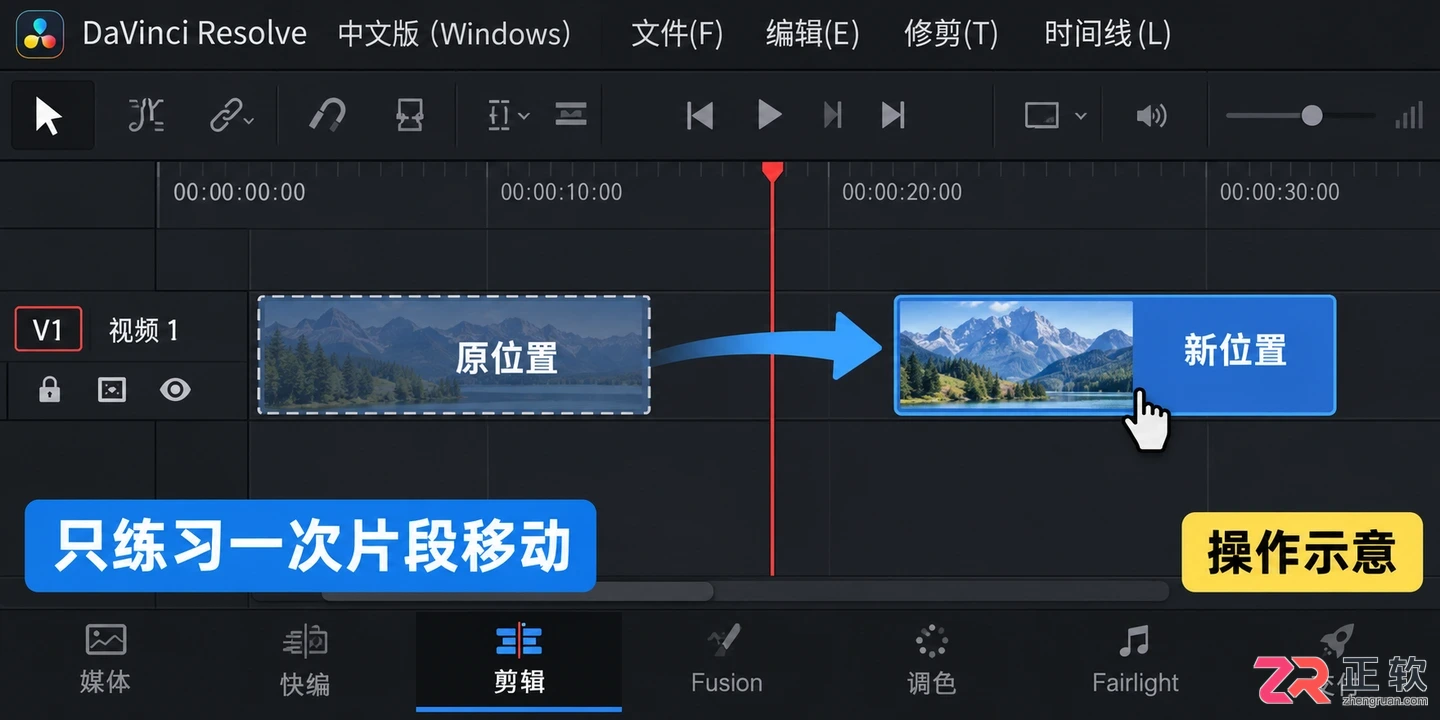Switch to the 快编 page

(x=305, y=660)
